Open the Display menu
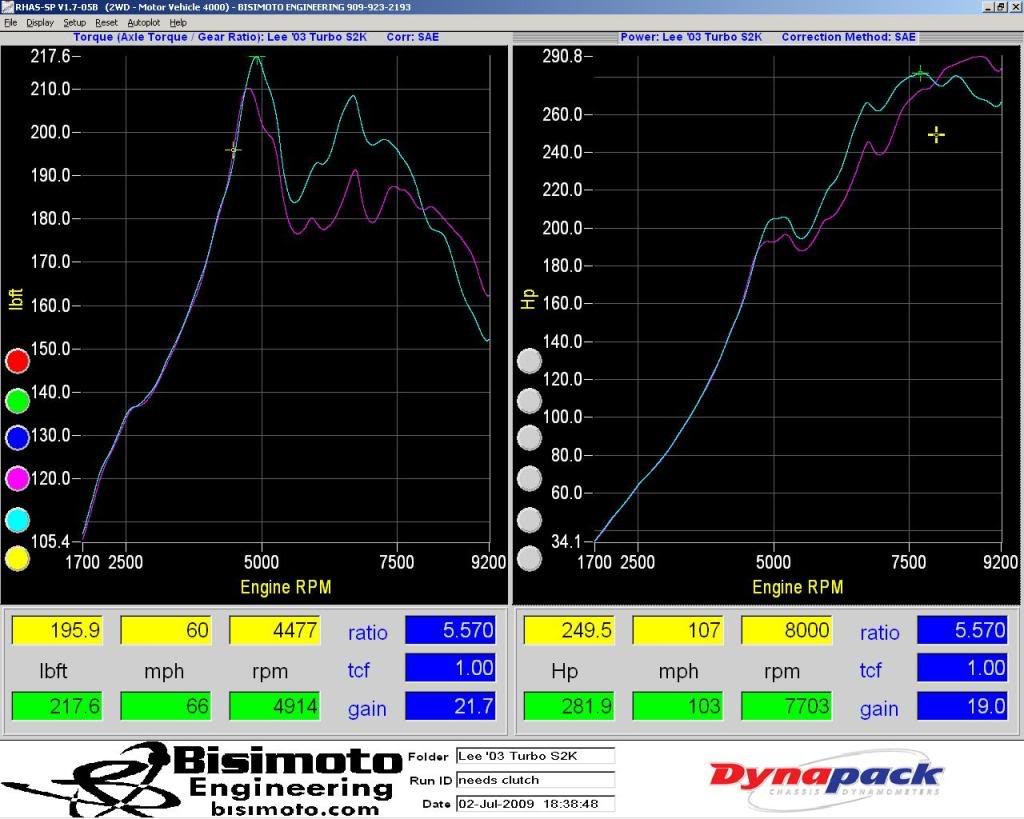The image size is (1024, 819). click(x=40, y=22)
